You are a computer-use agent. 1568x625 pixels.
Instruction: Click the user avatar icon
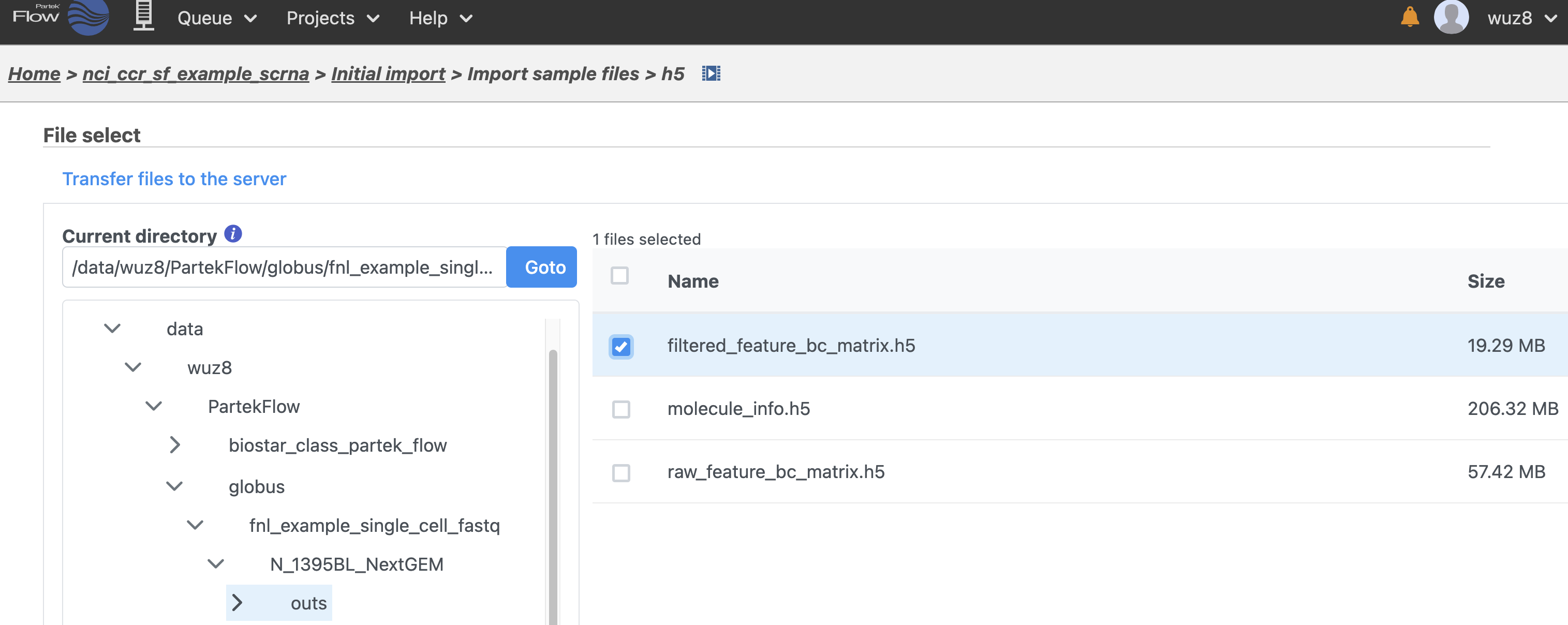(x=1451, y=17)
